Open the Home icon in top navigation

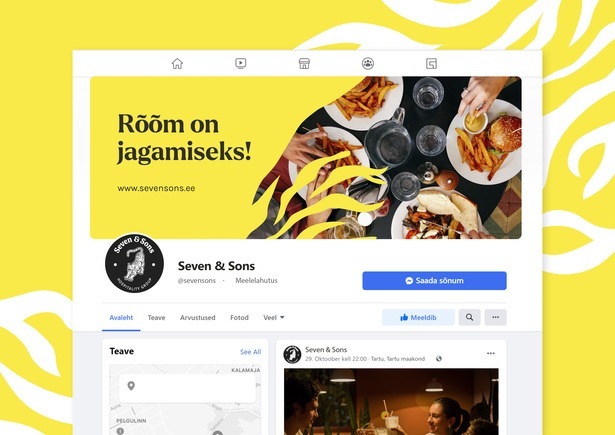coord(177,64)
